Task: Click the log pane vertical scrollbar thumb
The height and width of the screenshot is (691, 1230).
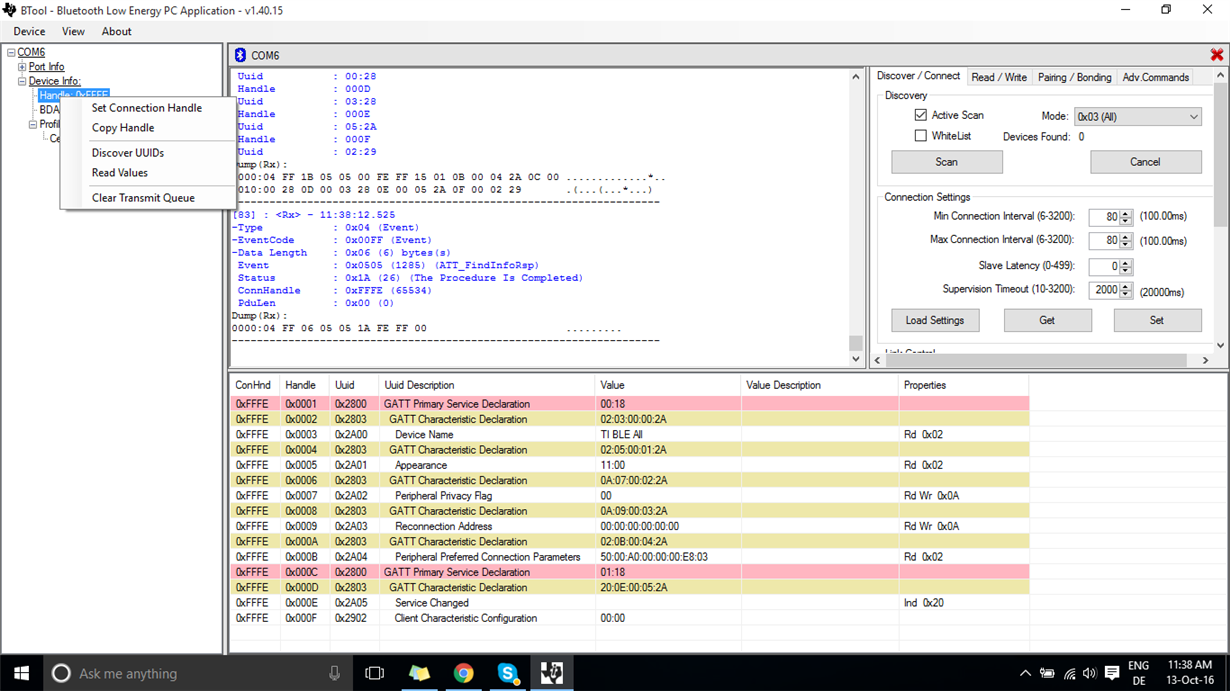Action: (856, 343)
